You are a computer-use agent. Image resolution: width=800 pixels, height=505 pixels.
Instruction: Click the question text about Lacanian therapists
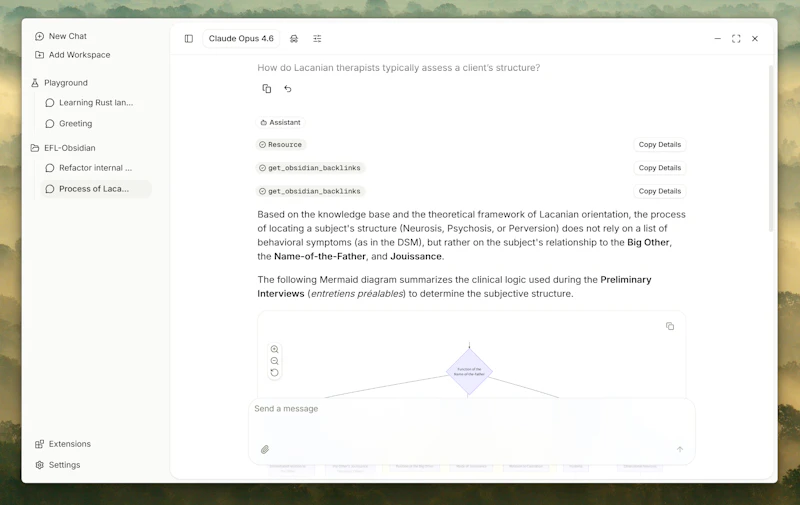pyautogui.click(x=398, y=68)
